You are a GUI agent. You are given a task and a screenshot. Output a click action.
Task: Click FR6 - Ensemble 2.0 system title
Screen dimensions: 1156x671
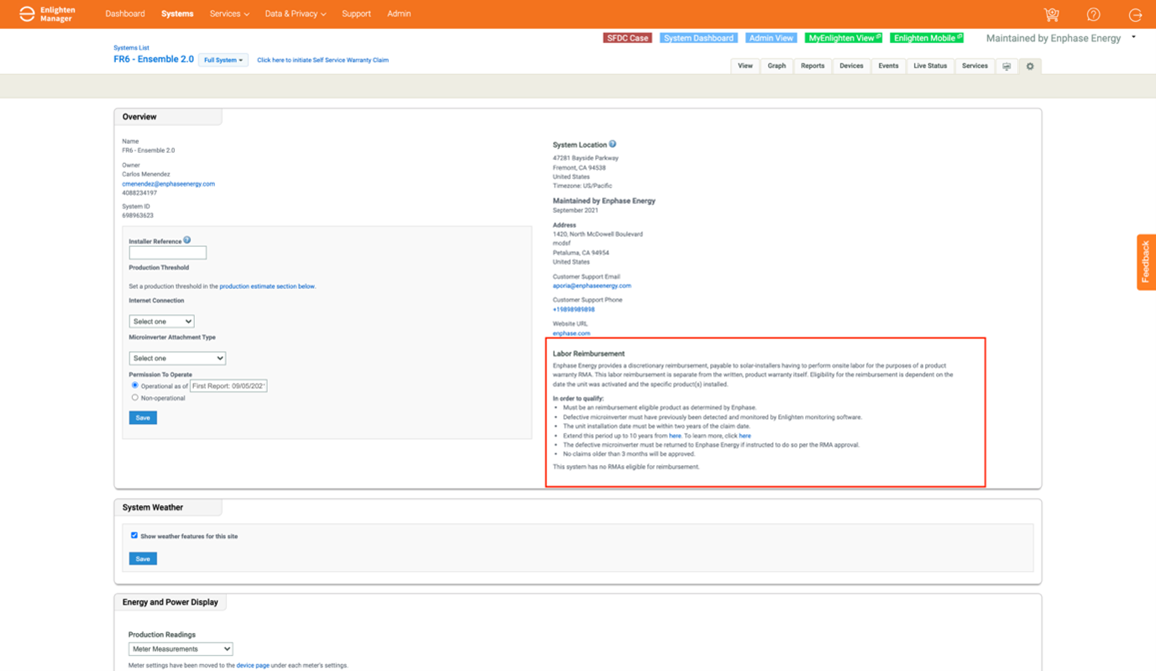153,59
